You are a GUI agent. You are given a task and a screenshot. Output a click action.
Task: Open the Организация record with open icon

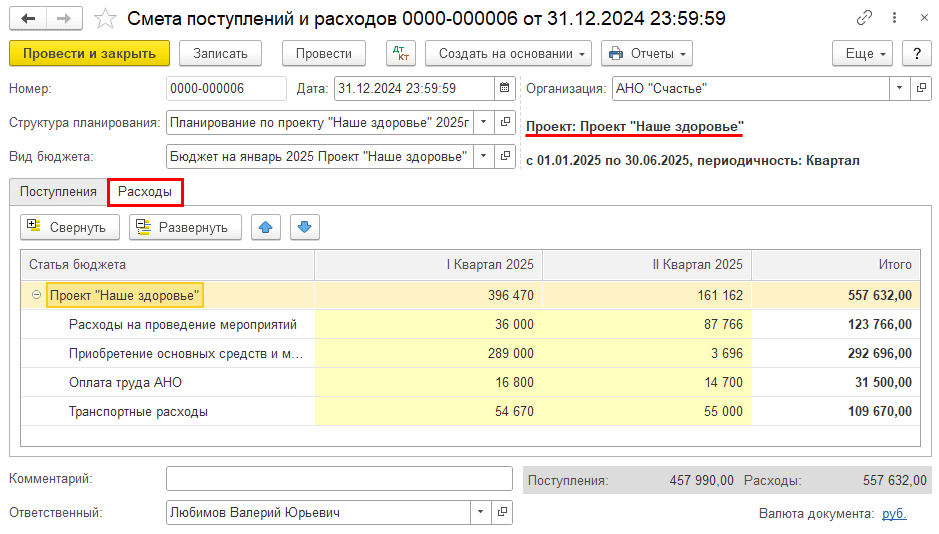point(921,89)
